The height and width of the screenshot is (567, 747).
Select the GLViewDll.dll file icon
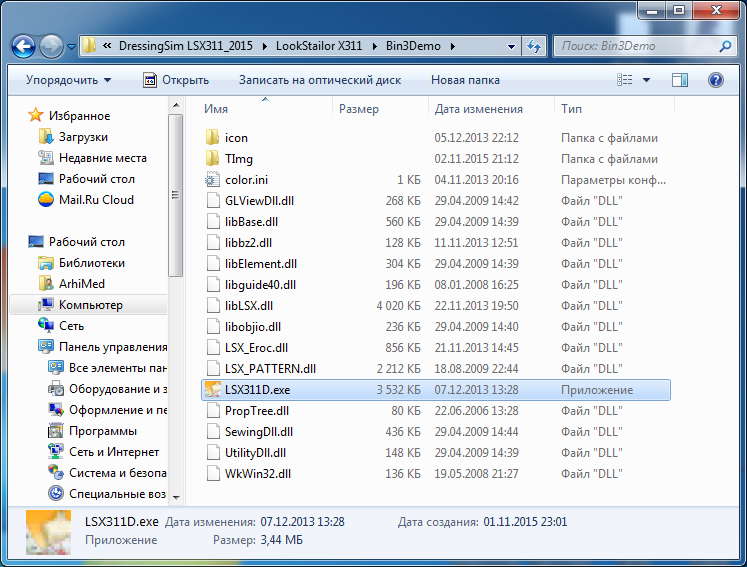pos(212,201)
